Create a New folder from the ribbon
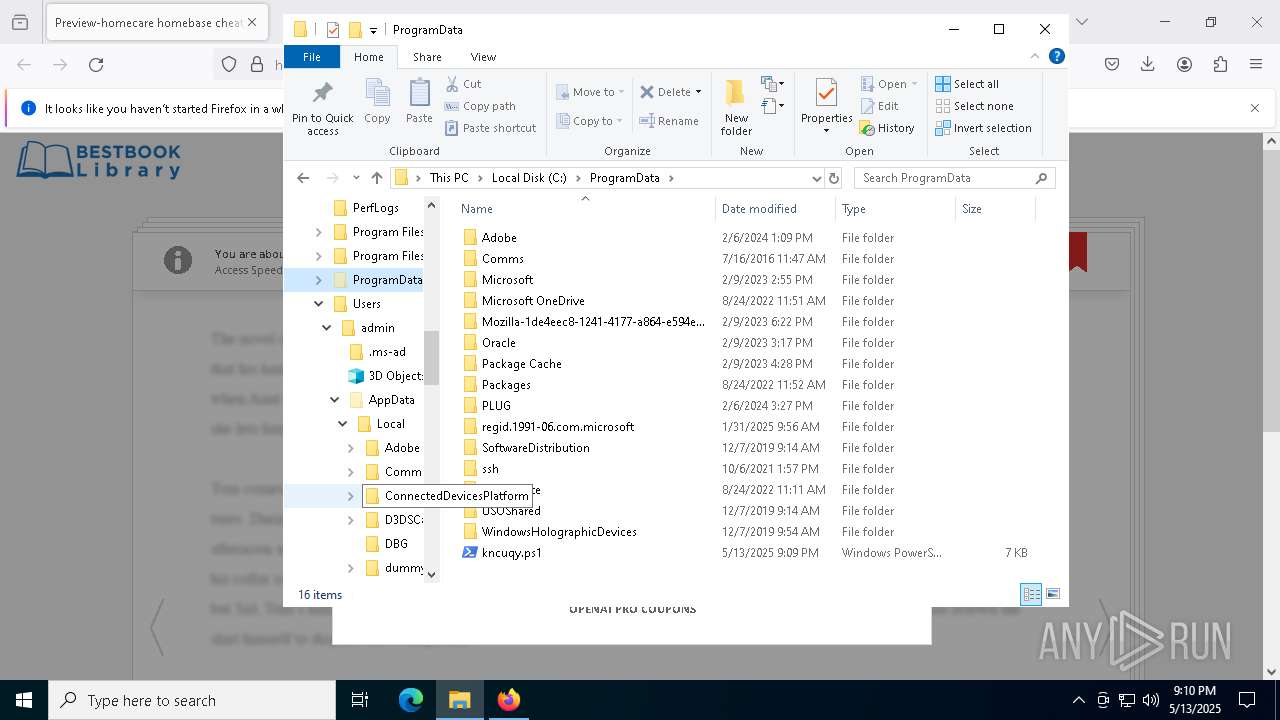Image resolution: width=1280 pixels, height=720 pixels. pos(736,107)
